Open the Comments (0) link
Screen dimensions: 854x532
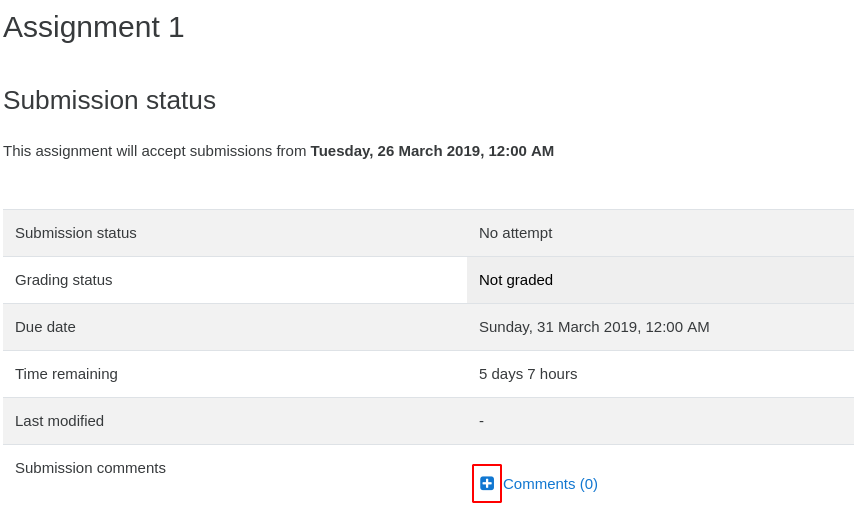[550, 484]
